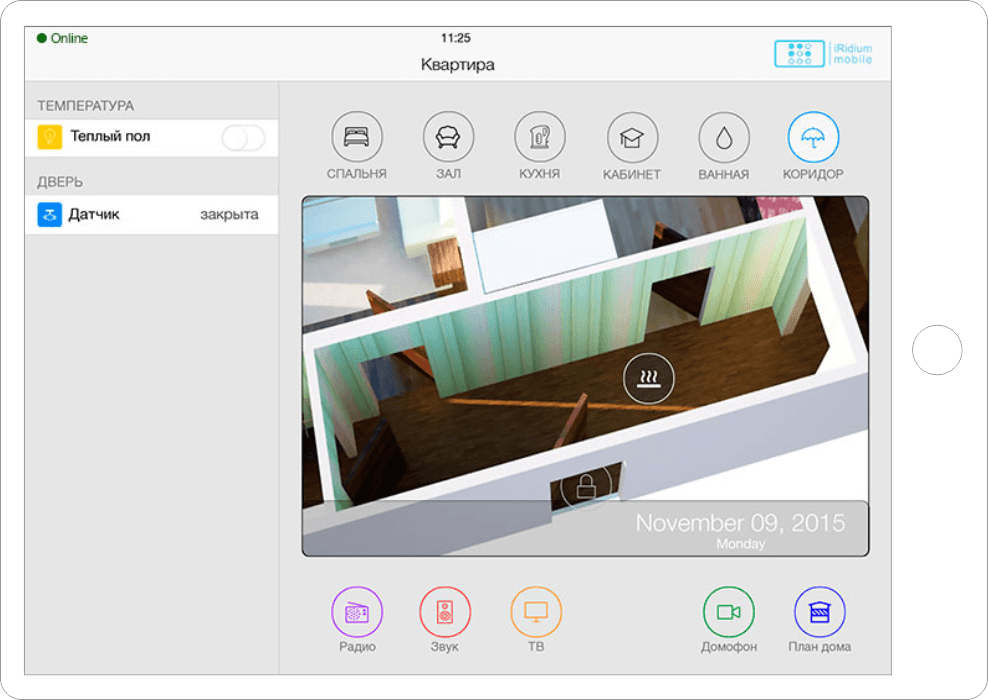The height and width of the screenshot is (700, 988).
Task: Open the Звук speaker control
Action: [x=445, y=612]
